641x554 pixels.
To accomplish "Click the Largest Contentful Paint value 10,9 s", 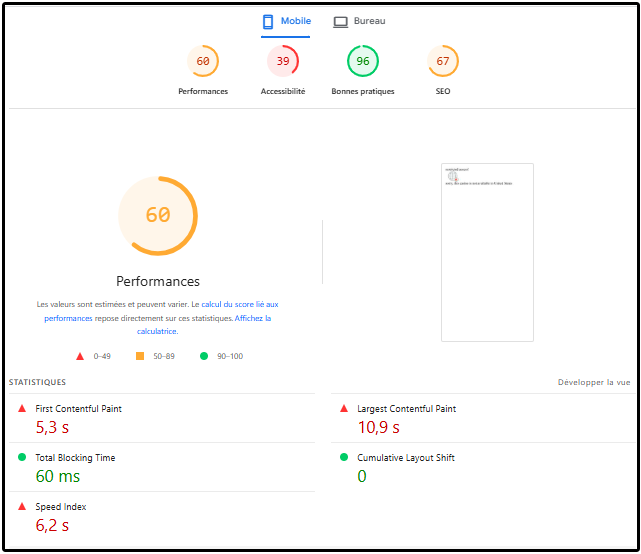I will coord(378,427).
